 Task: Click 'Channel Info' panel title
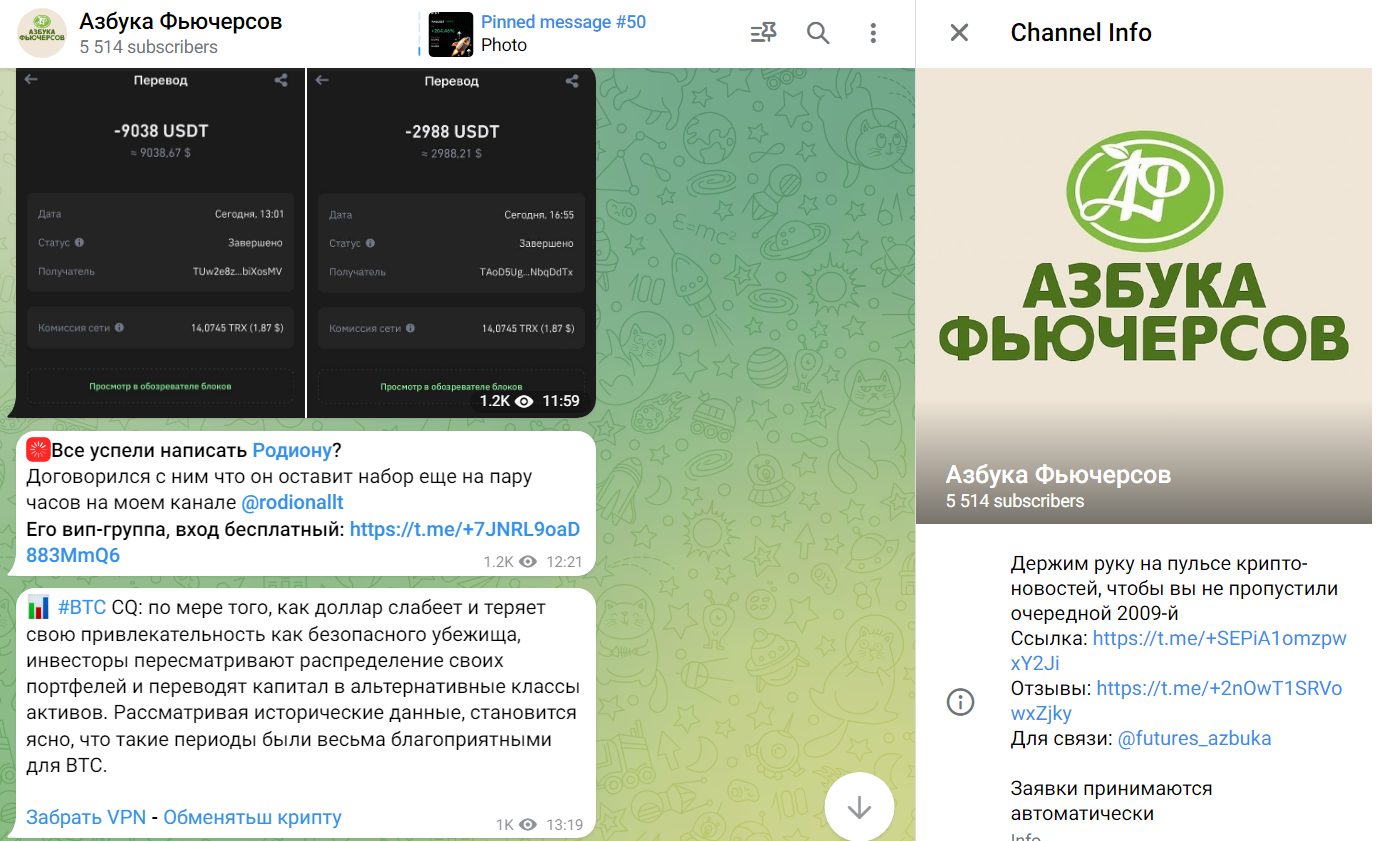[1081, 33]
